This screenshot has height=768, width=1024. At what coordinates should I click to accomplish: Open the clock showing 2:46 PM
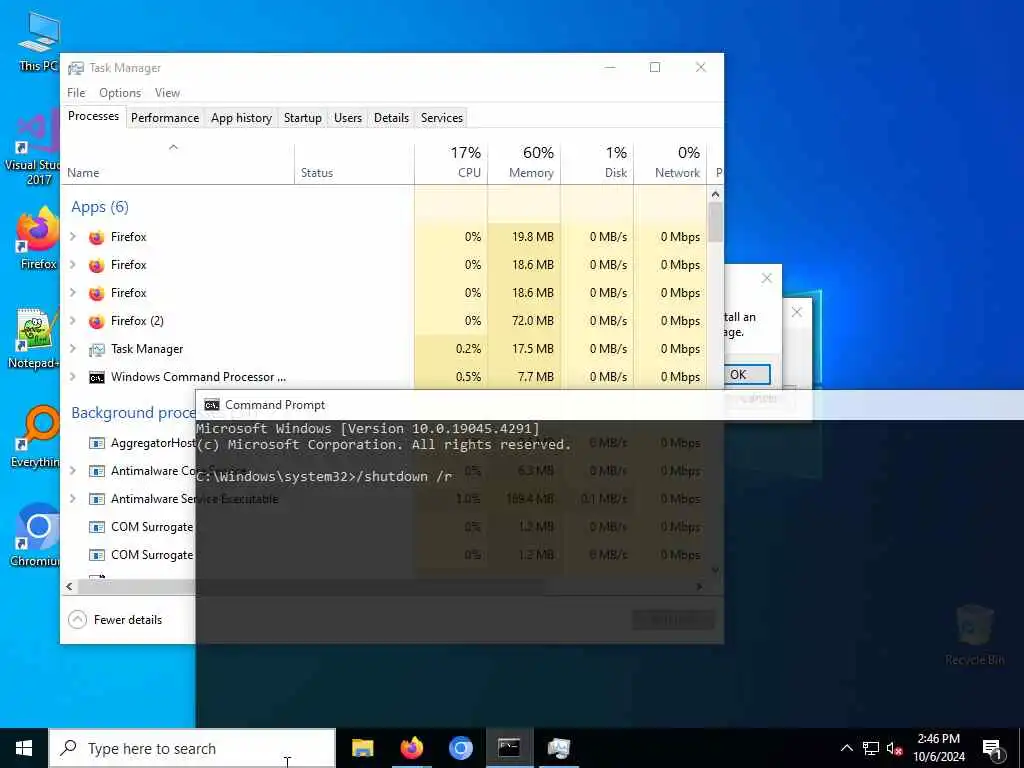[938, 748]
